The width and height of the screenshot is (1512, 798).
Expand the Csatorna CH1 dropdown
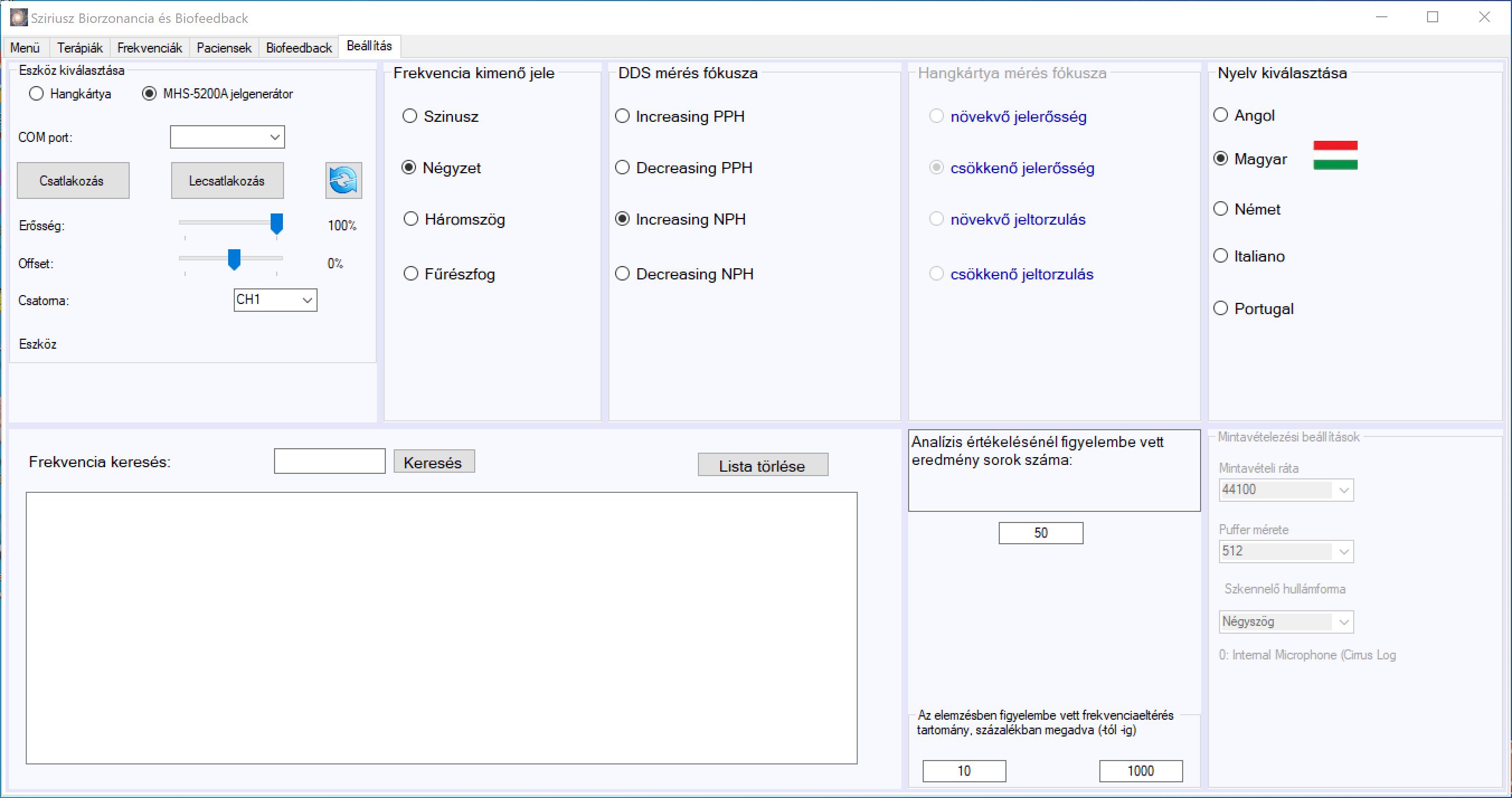(x=275, y=300)
